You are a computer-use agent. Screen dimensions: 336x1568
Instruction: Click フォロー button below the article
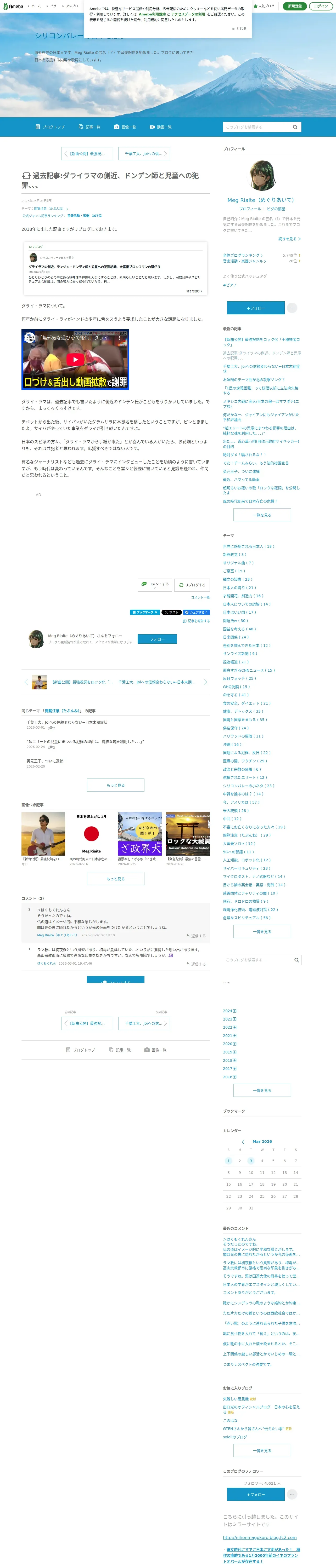click(157, 639)
